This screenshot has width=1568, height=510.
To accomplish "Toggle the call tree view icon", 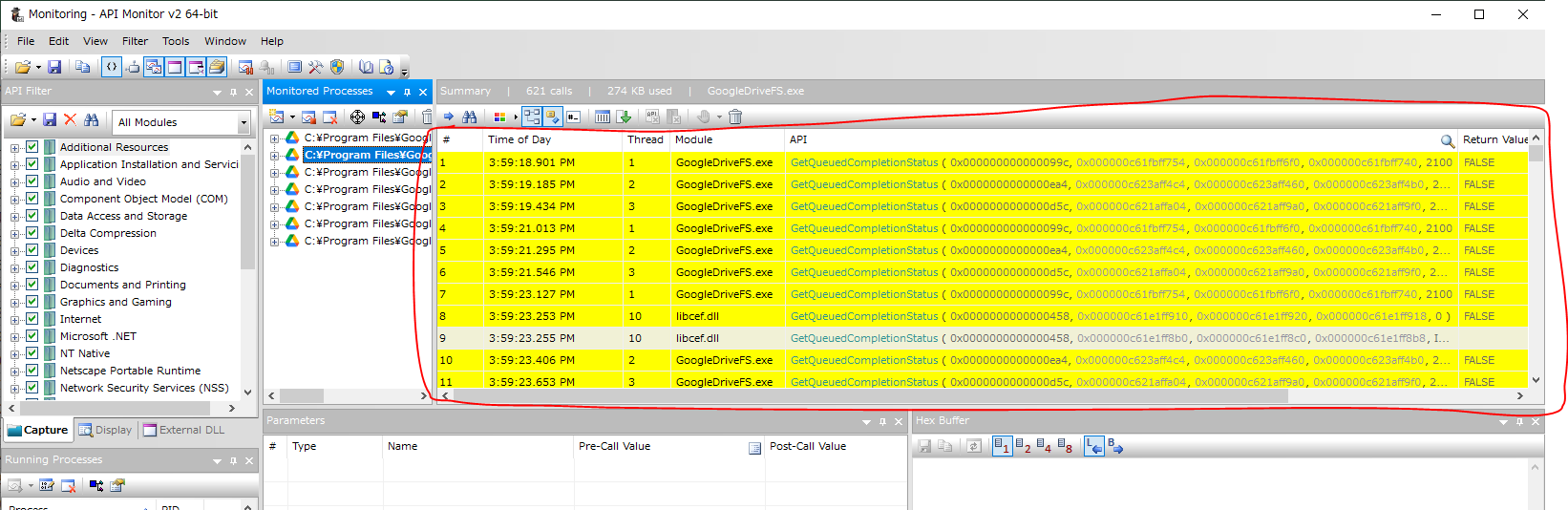I will click(x=532, y=117).
